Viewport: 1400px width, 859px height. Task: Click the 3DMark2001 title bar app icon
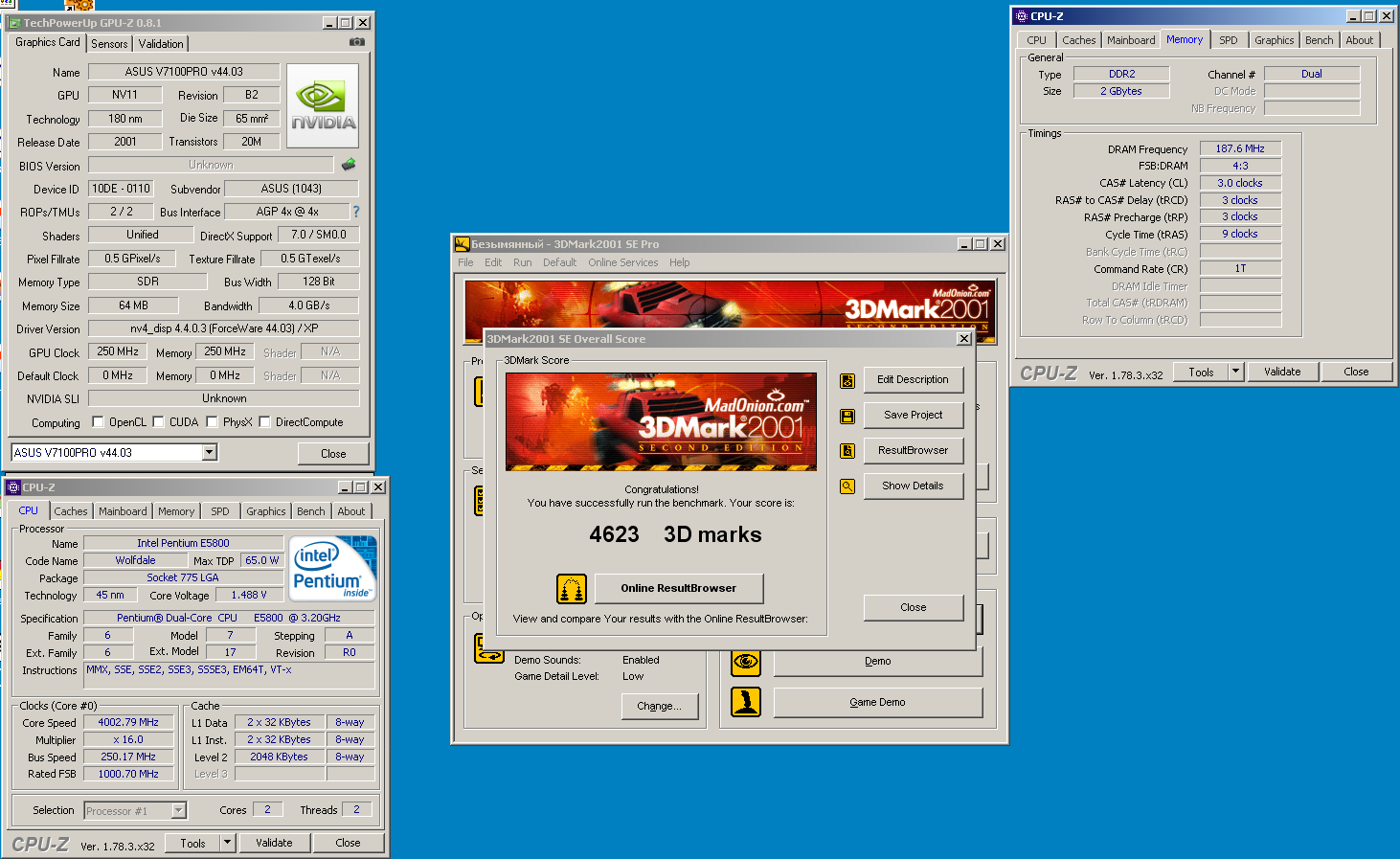click(x=463, y=244)
